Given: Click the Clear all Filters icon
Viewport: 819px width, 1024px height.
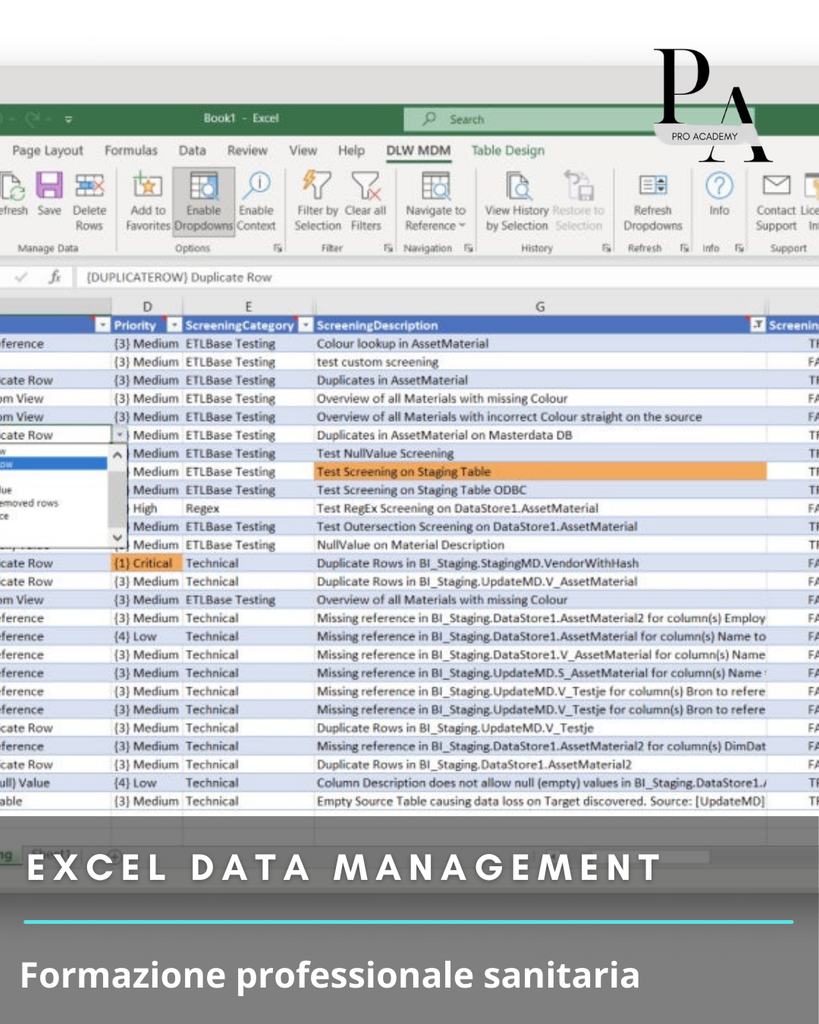Looking at the screenshot, I should coord(366,185).
